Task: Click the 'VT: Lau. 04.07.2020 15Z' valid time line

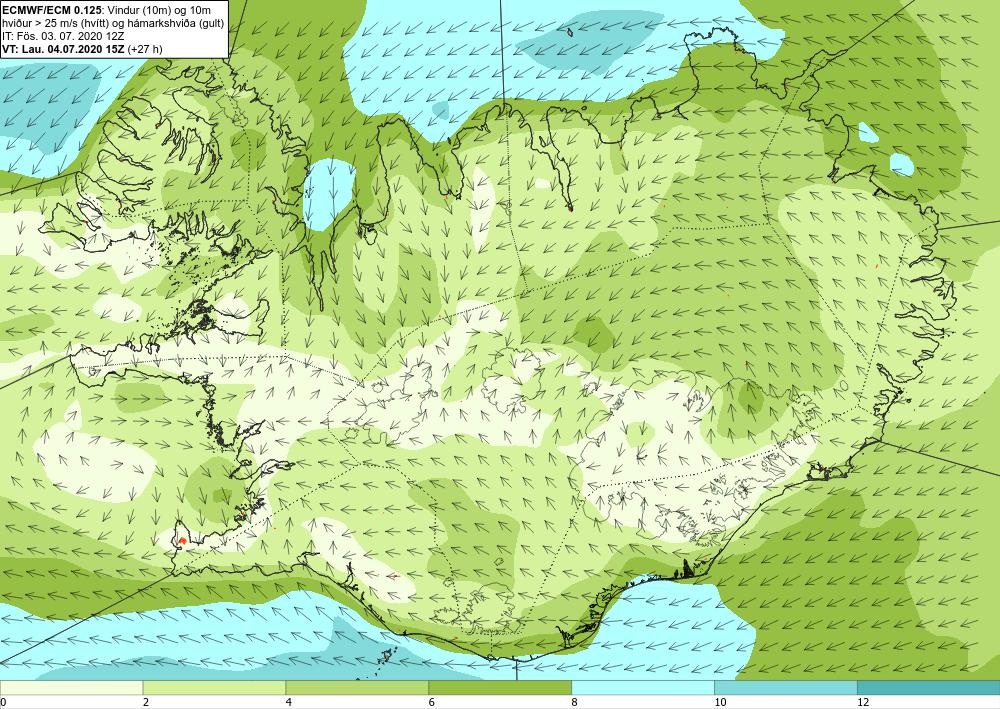Action: point(82,49)
